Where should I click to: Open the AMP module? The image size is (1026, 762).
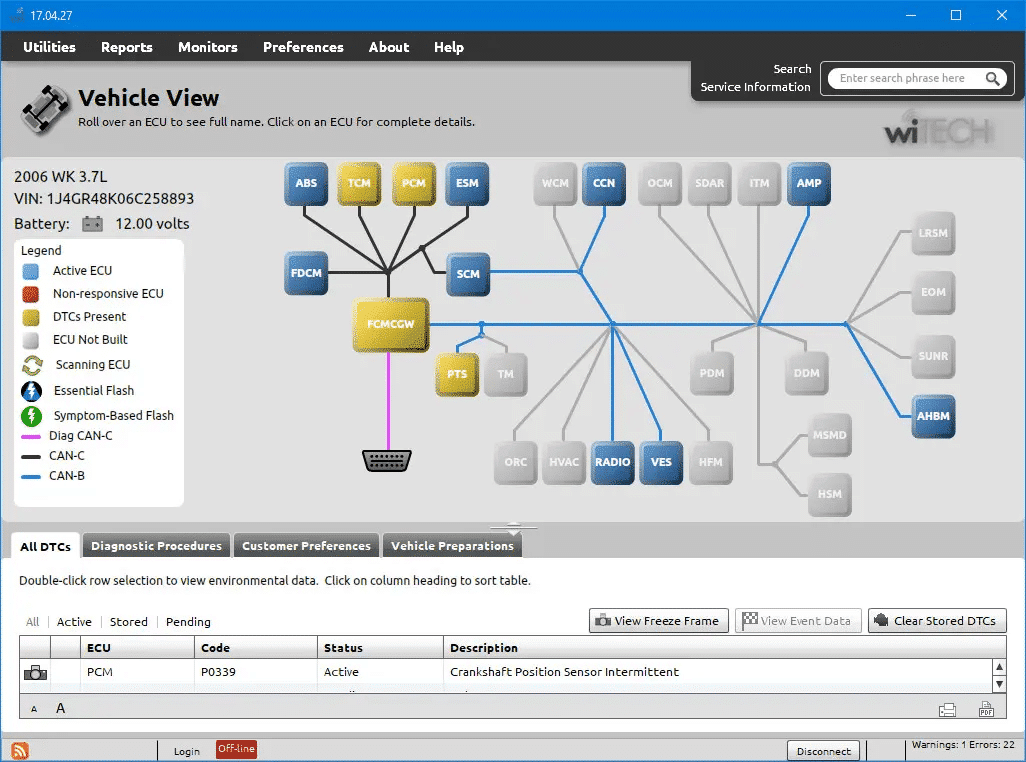(809, 183)
